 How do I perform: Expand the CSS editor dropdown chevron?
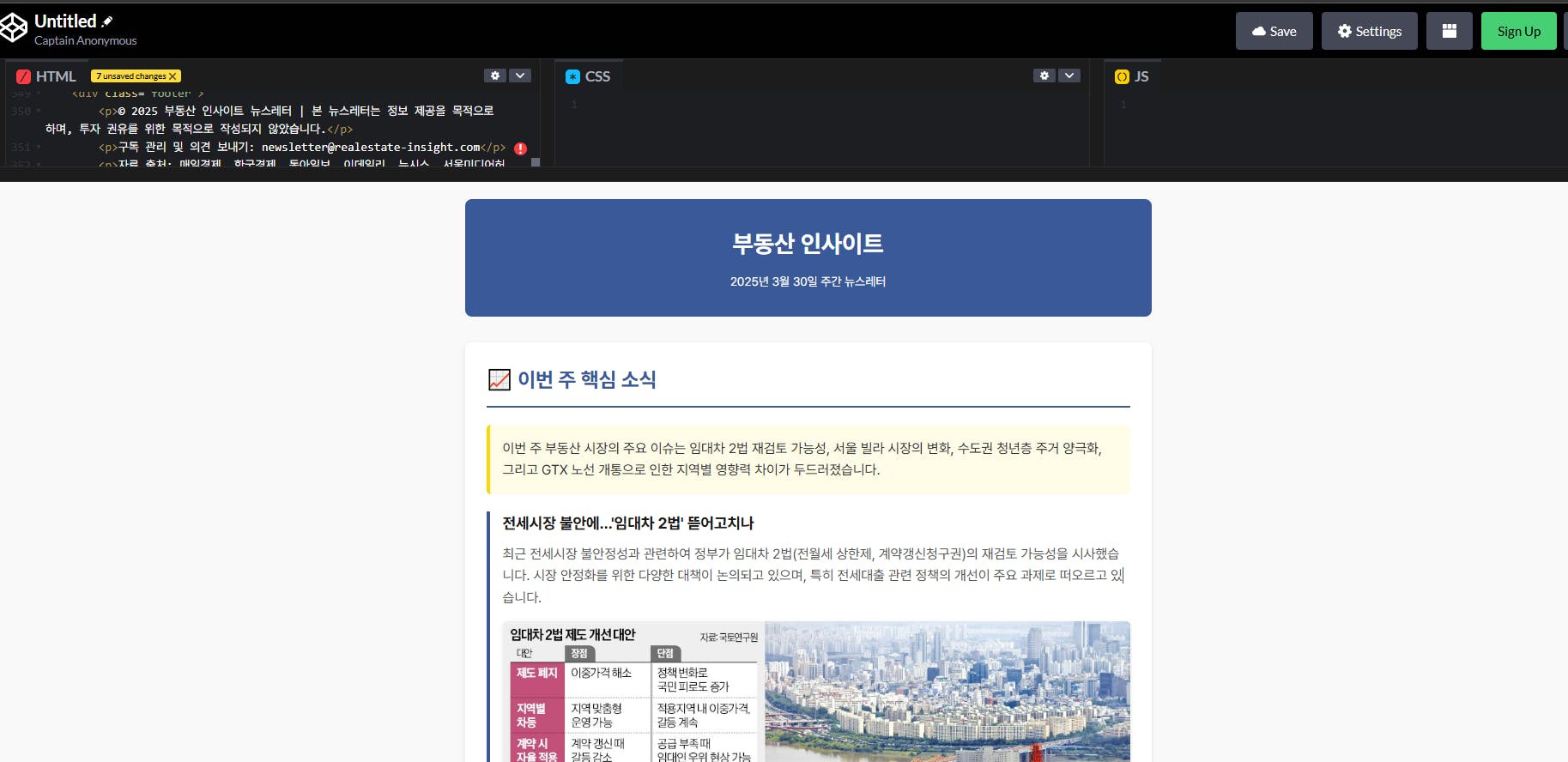click(x=1069, y=76)
